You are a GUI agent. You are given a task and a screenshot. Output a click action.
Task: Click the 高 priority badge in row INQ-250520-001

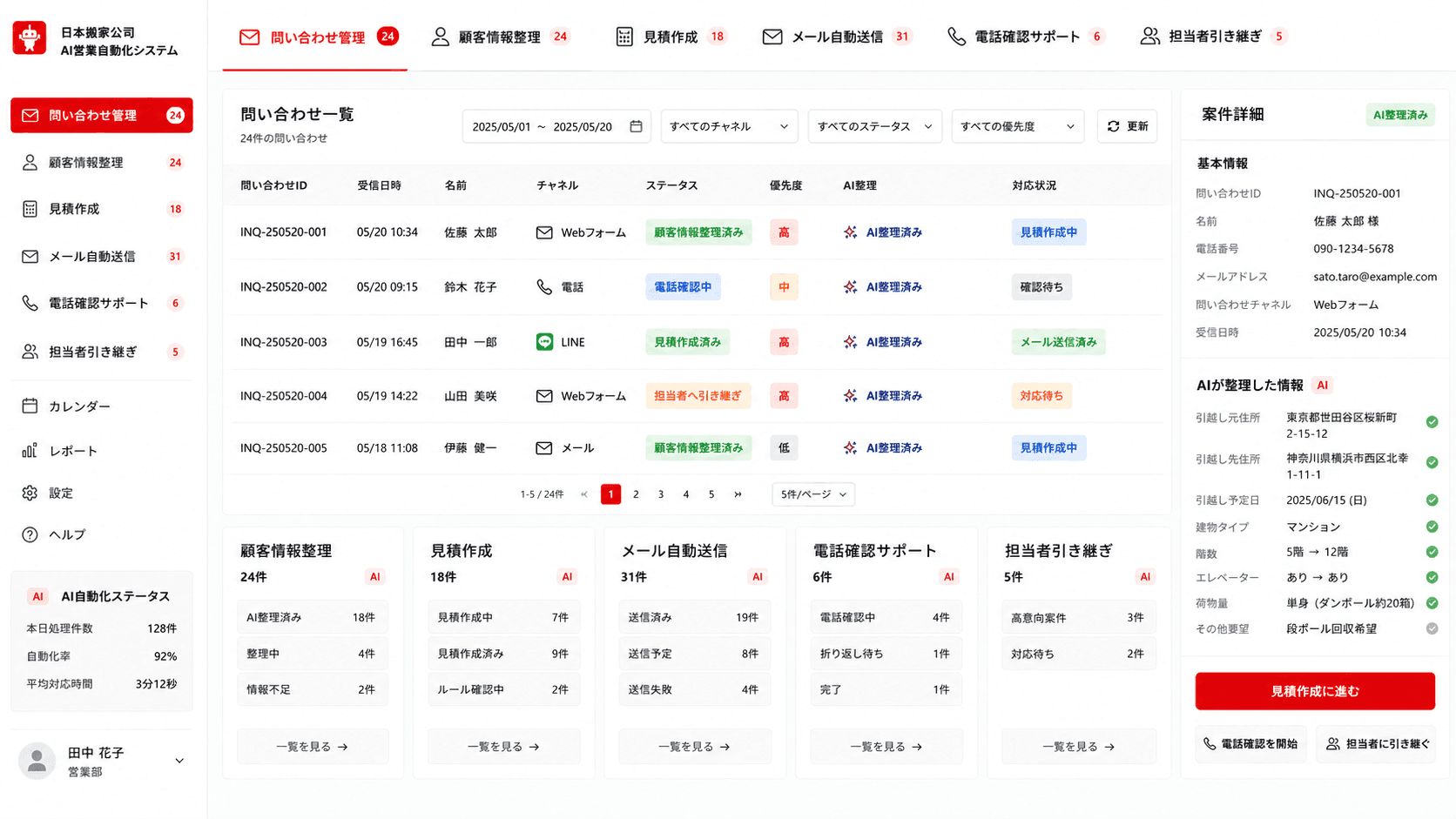pyautogui.click(x=784, y=232)
